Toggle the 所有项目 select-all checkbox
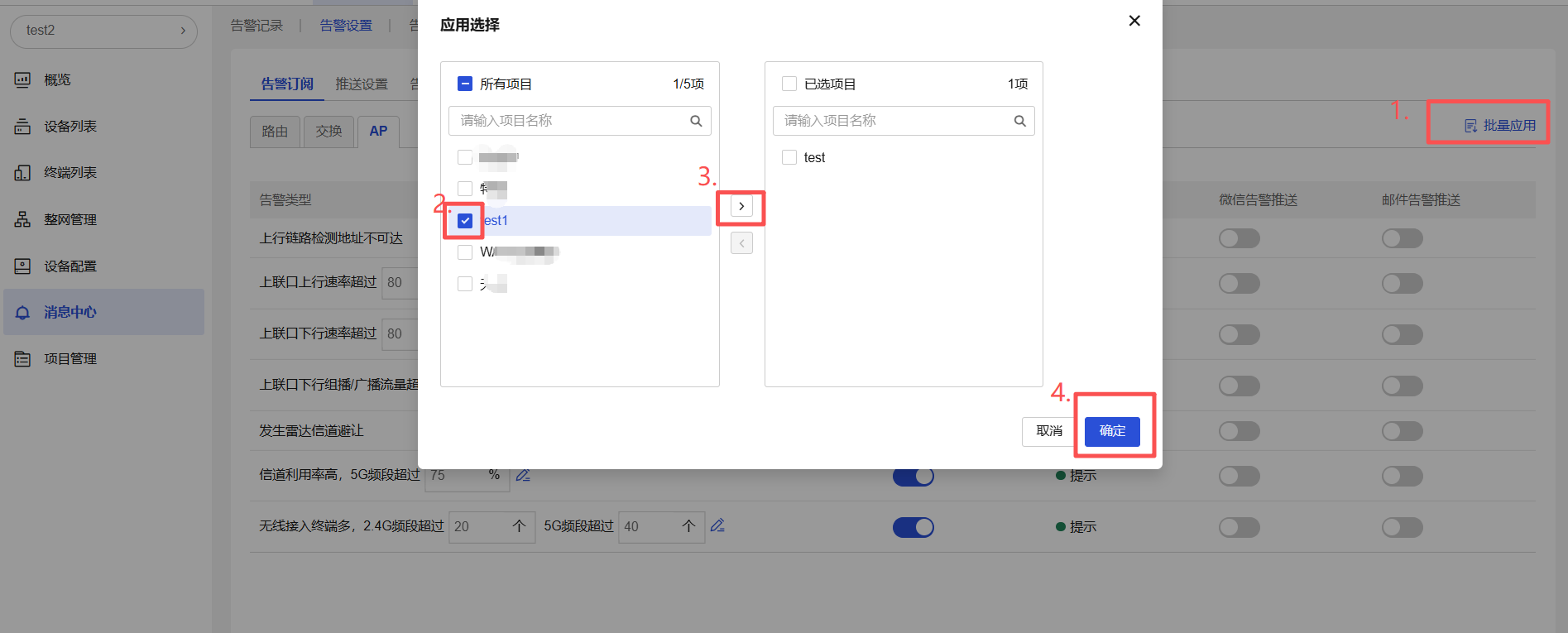The image size is (1568, 633). [465, 84]
